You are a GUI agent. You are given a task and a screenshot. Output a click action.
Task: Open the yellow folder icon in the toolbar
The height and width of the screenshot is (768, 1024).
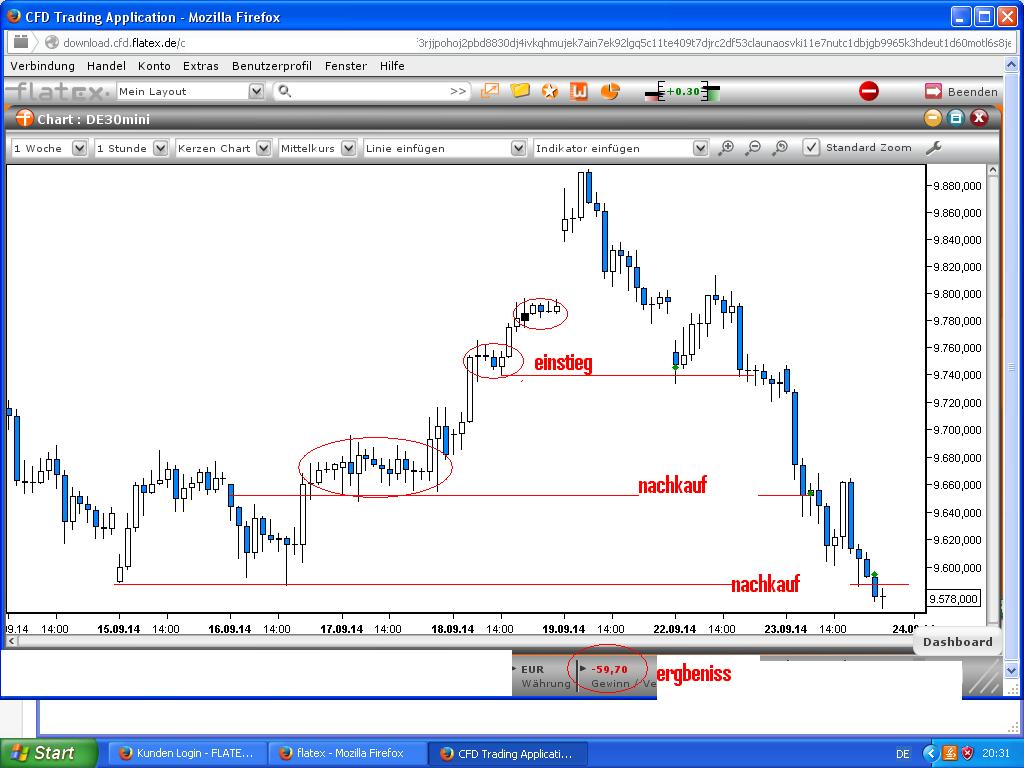pos(520,91)
